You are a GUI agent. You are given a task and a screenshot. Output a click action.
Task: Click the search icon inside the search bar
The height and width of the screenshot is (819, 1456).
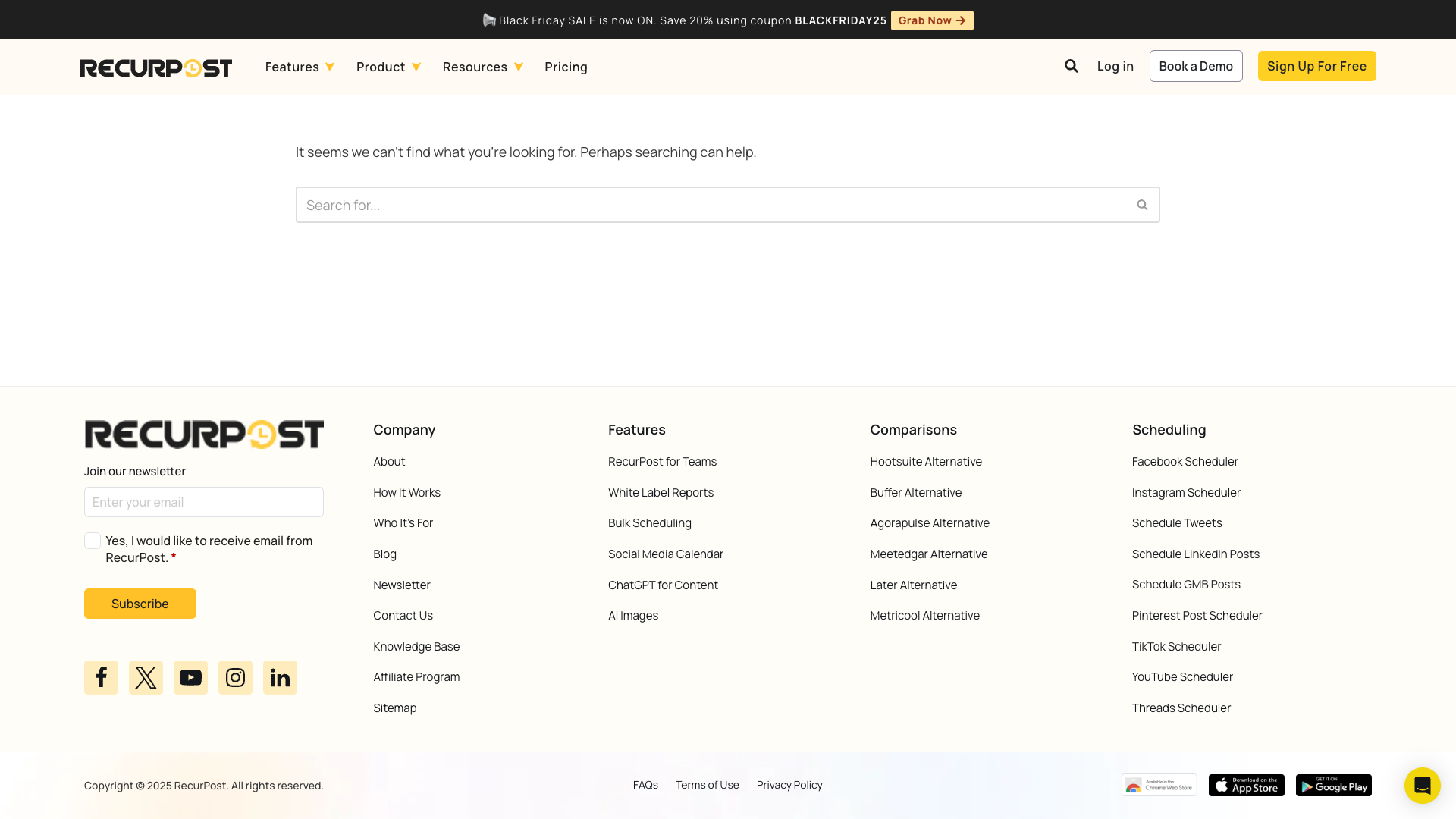coord(1142,205)
